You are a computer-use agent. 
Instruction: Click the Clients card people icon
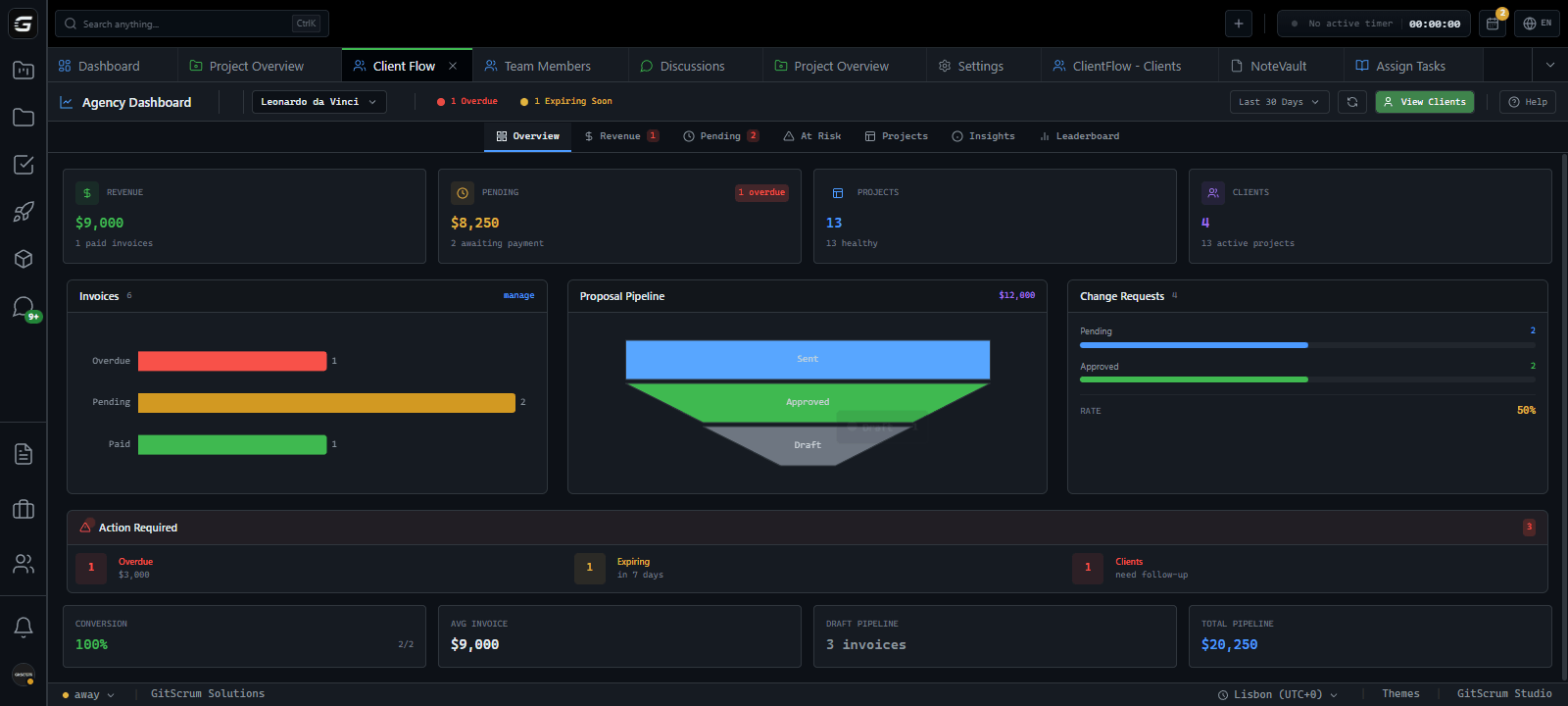coord(1213,193)
